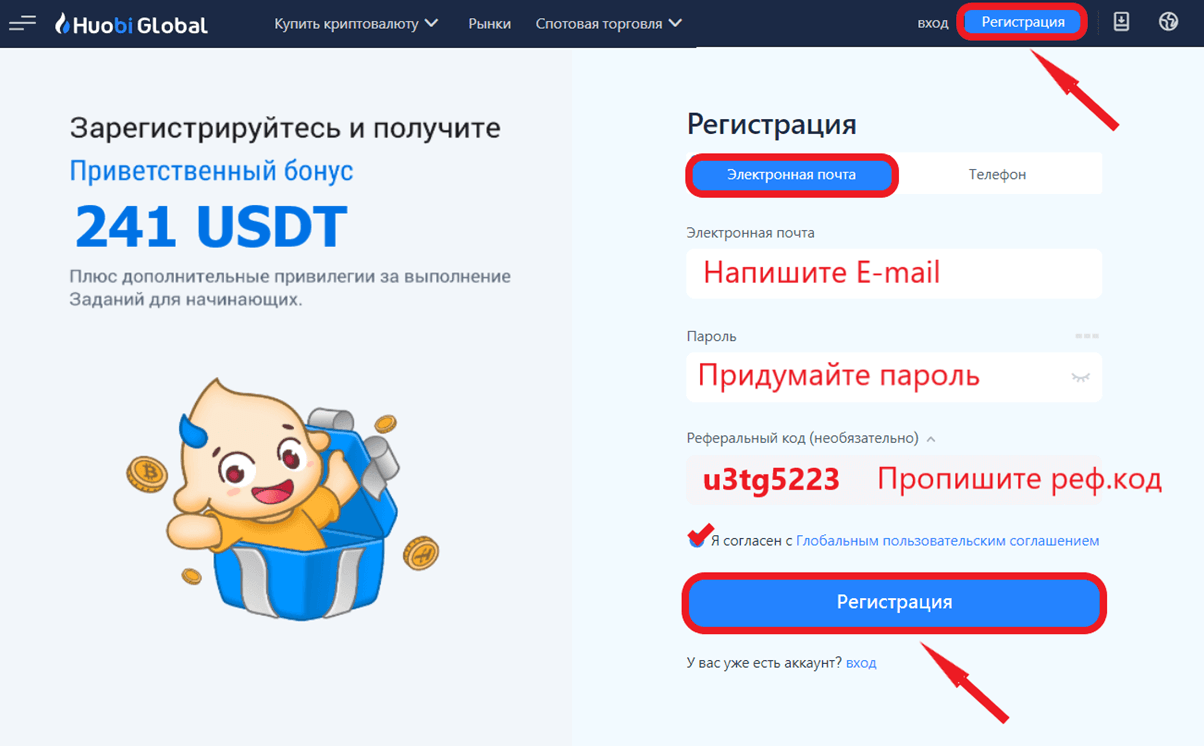The width and height of the screenshot is (1204, 746).
Task: Click the 241 USDT bonus text
Action: tap(211, 227)
